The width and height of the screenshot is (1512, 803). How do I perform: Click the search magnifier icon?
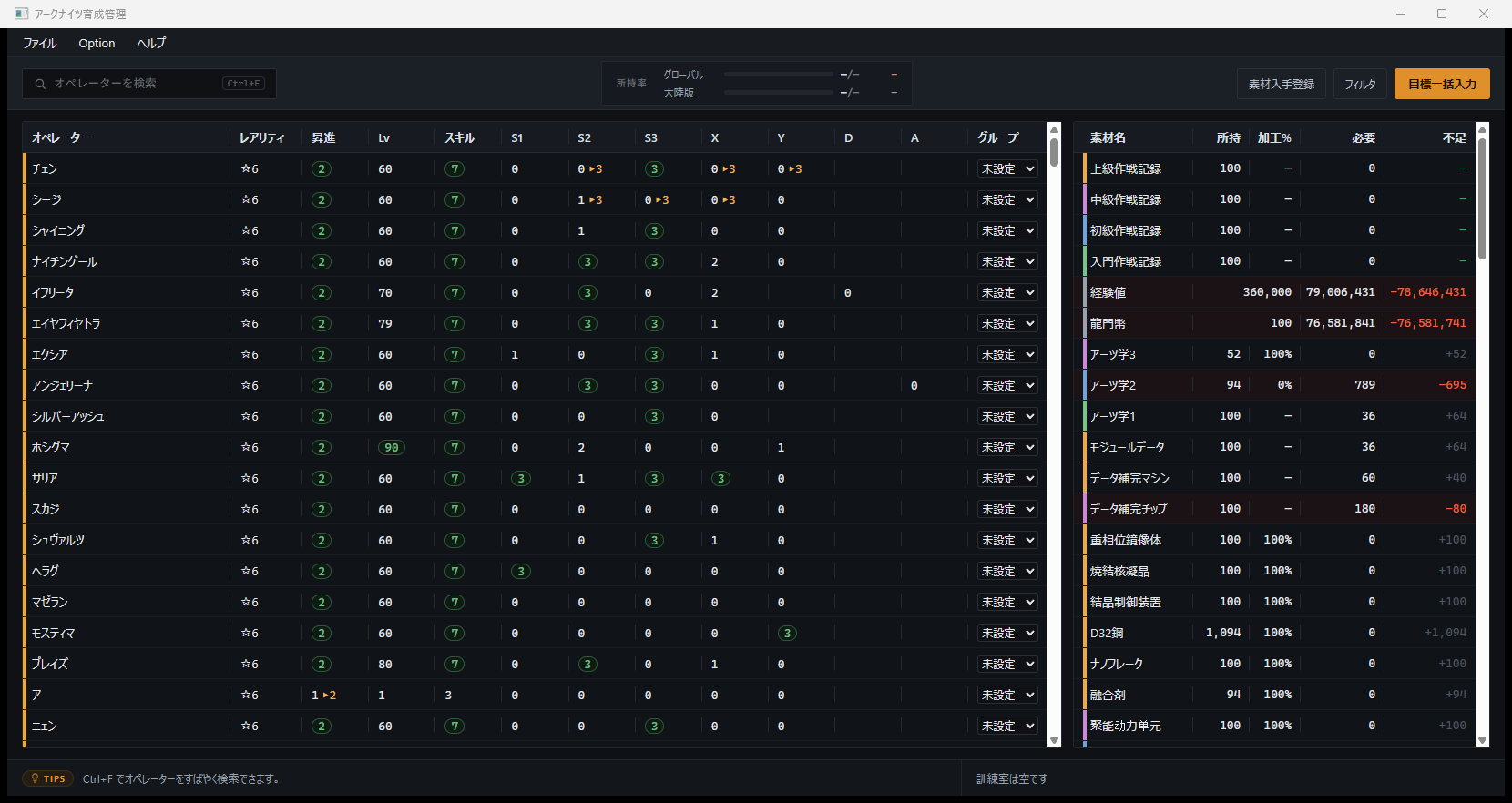click(40, 84)
